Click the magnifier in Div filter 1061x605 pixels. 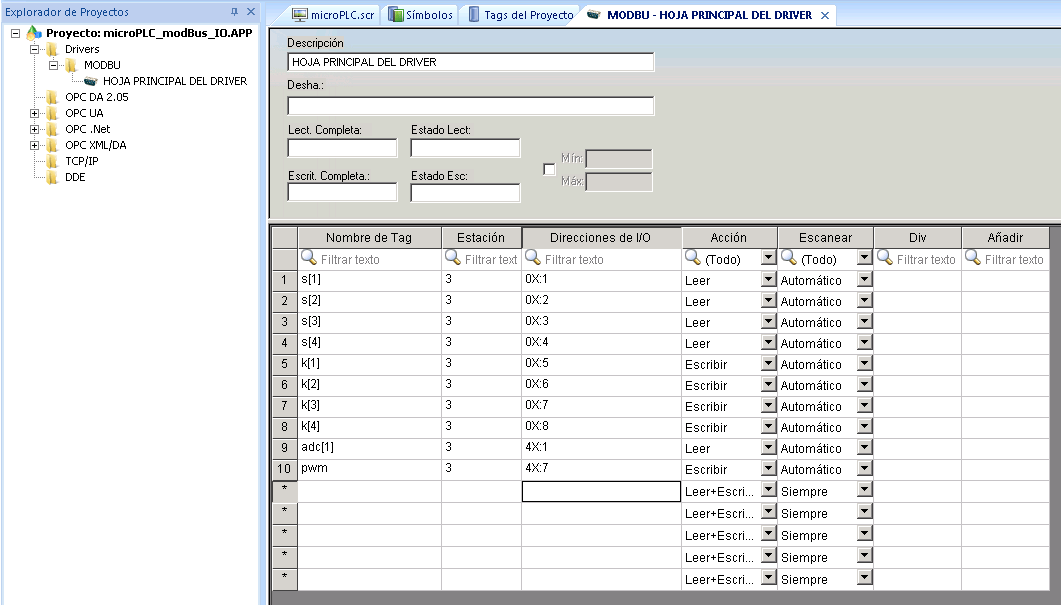[x=885, y=258]
